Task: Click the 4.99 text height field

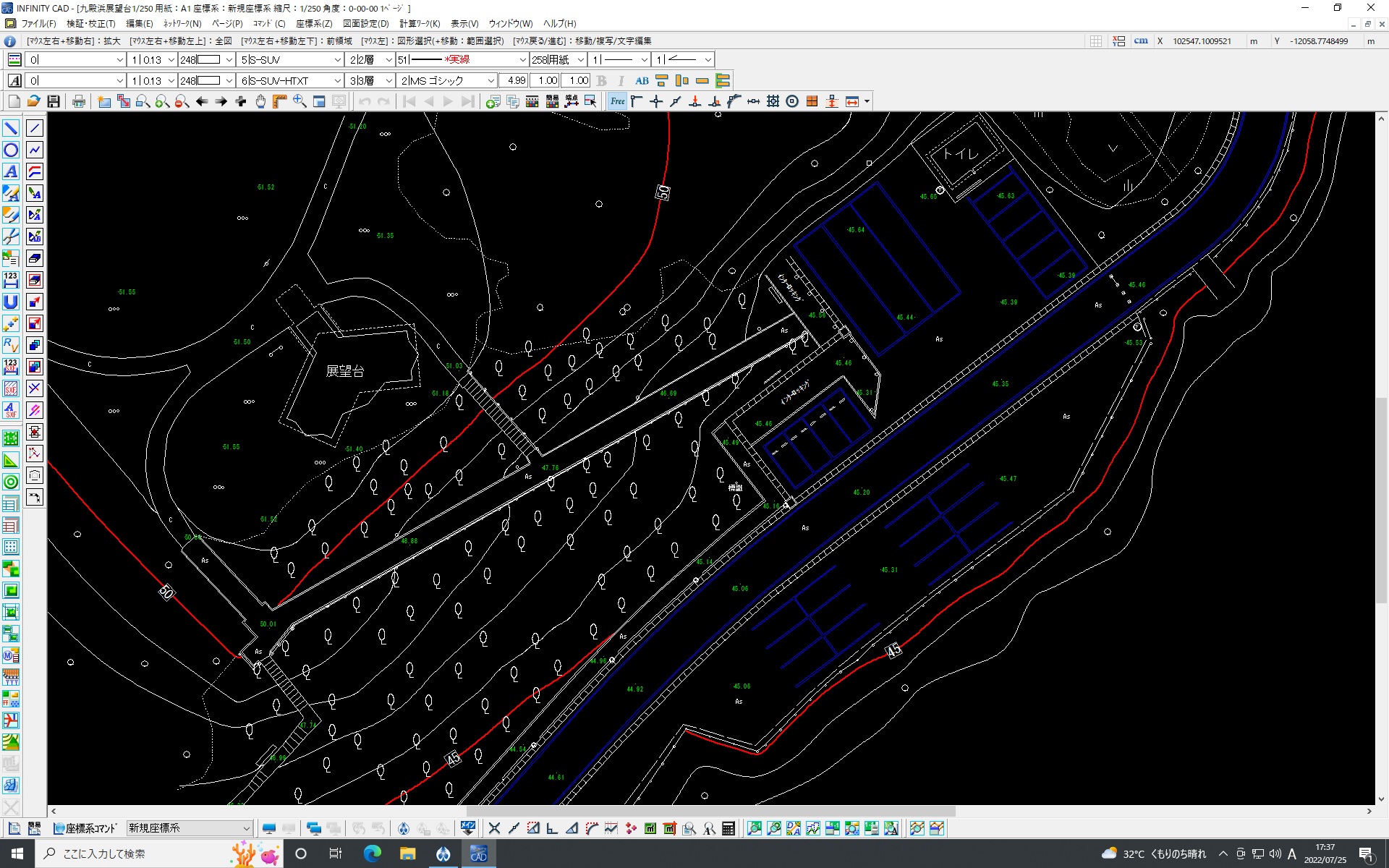Action: click(x=514, y=80)
